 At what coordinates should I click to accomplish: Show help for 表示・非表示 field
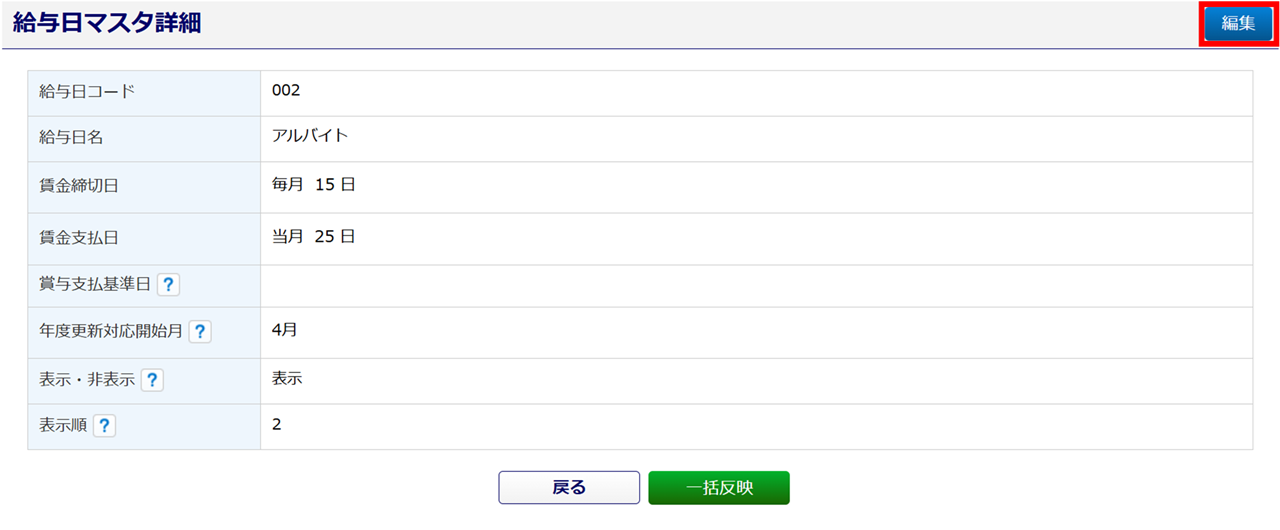tap(152, 380)
